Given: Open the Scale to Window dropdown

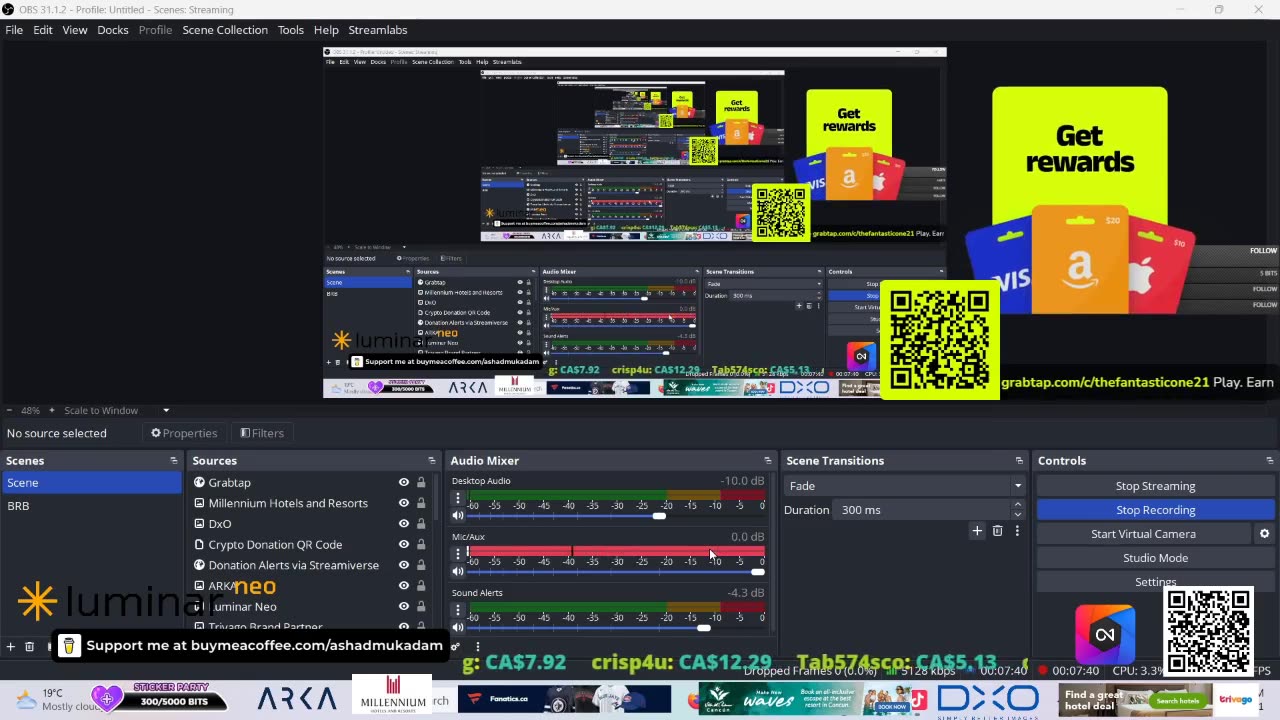Looking at the screenshot, I should 117,410.
